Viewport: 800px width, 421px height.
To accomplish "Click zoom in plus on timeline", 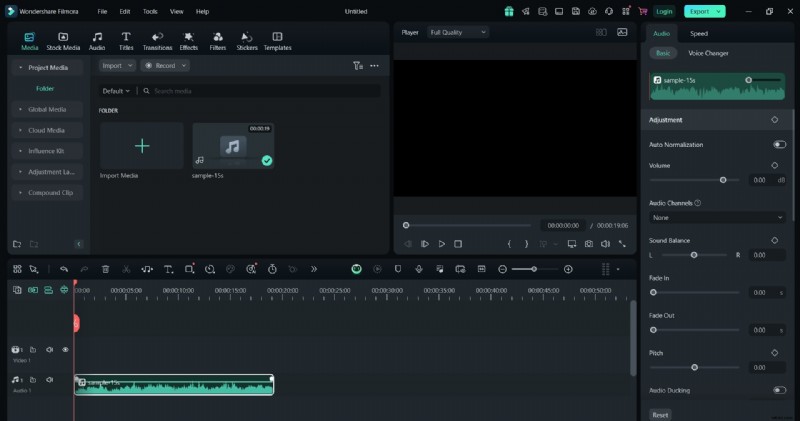I will click(568, 269).
